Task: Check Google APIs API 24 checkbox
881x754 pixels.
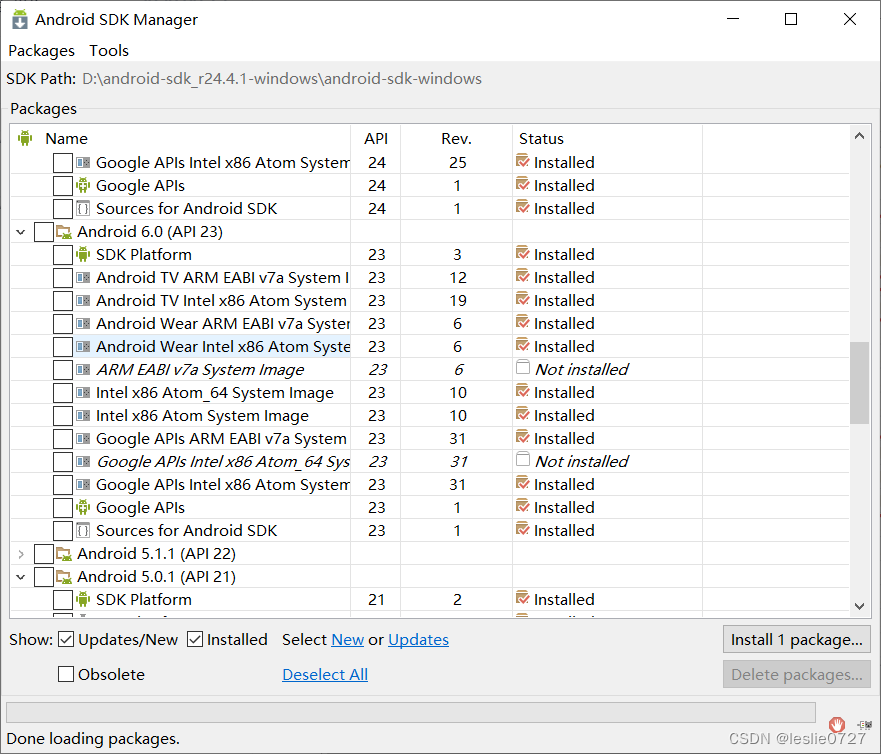Action: pos(63,185)
